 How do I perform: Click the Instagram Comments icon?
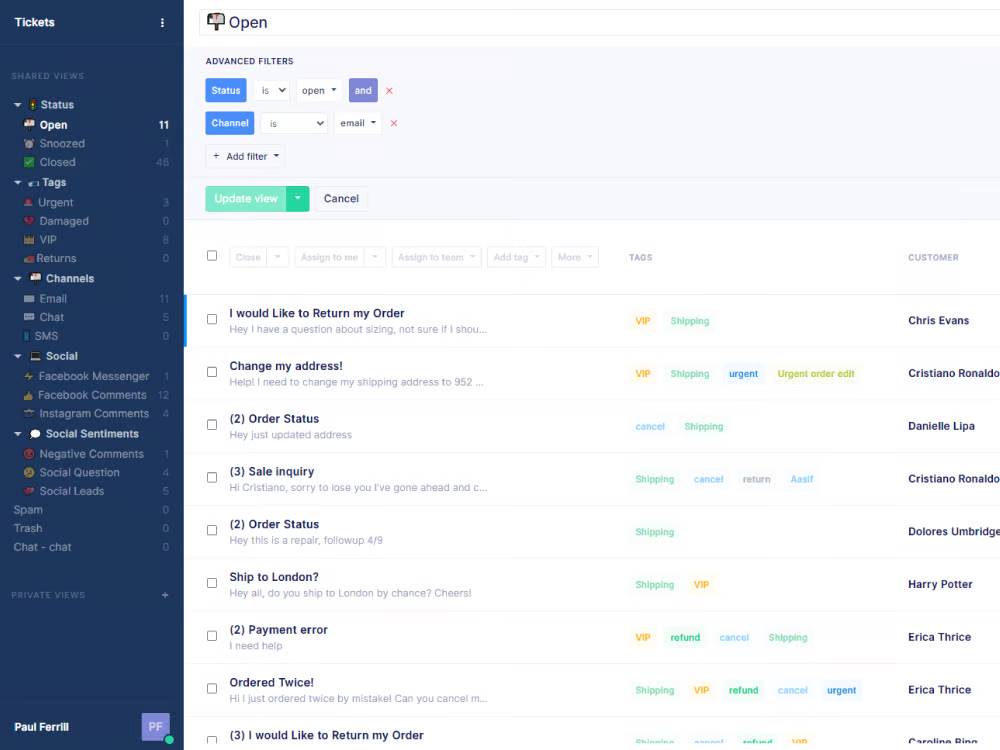coord(29,413)
